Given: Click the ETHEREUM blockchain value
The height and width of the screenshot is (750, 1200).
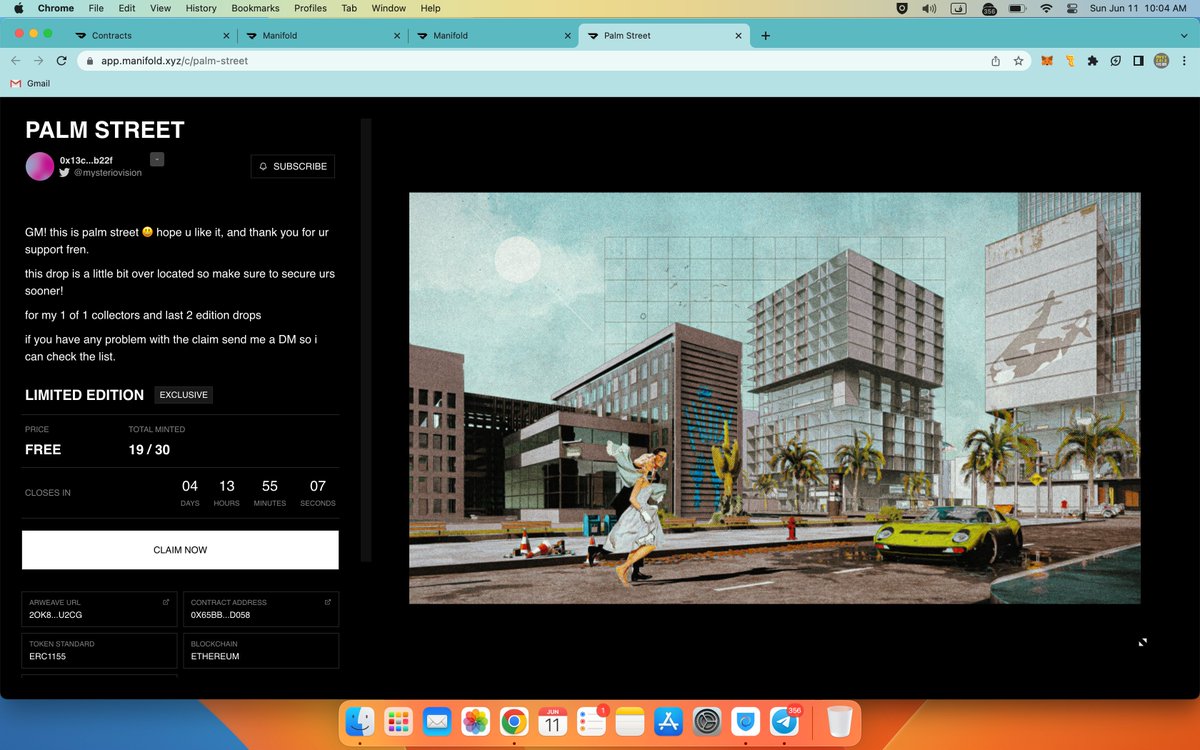Looking at the screenshot, I should click(215, 657).
